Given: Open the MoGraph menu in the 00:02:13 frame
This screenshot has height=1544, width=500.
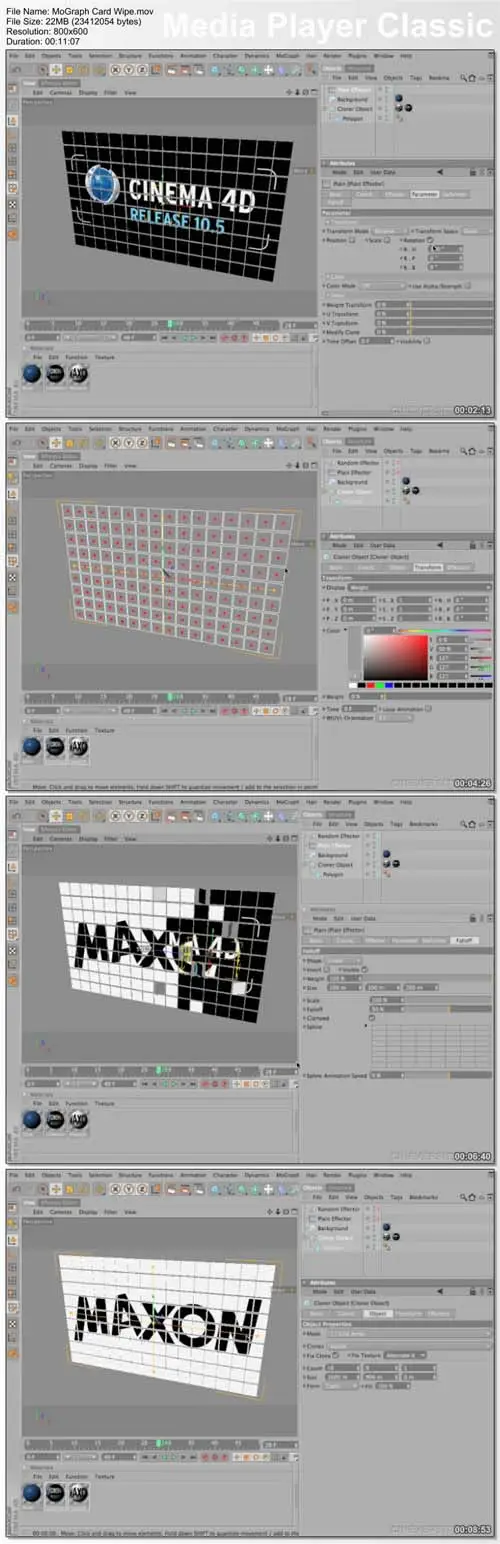Looking at the screenshot, I should [288, 57].
